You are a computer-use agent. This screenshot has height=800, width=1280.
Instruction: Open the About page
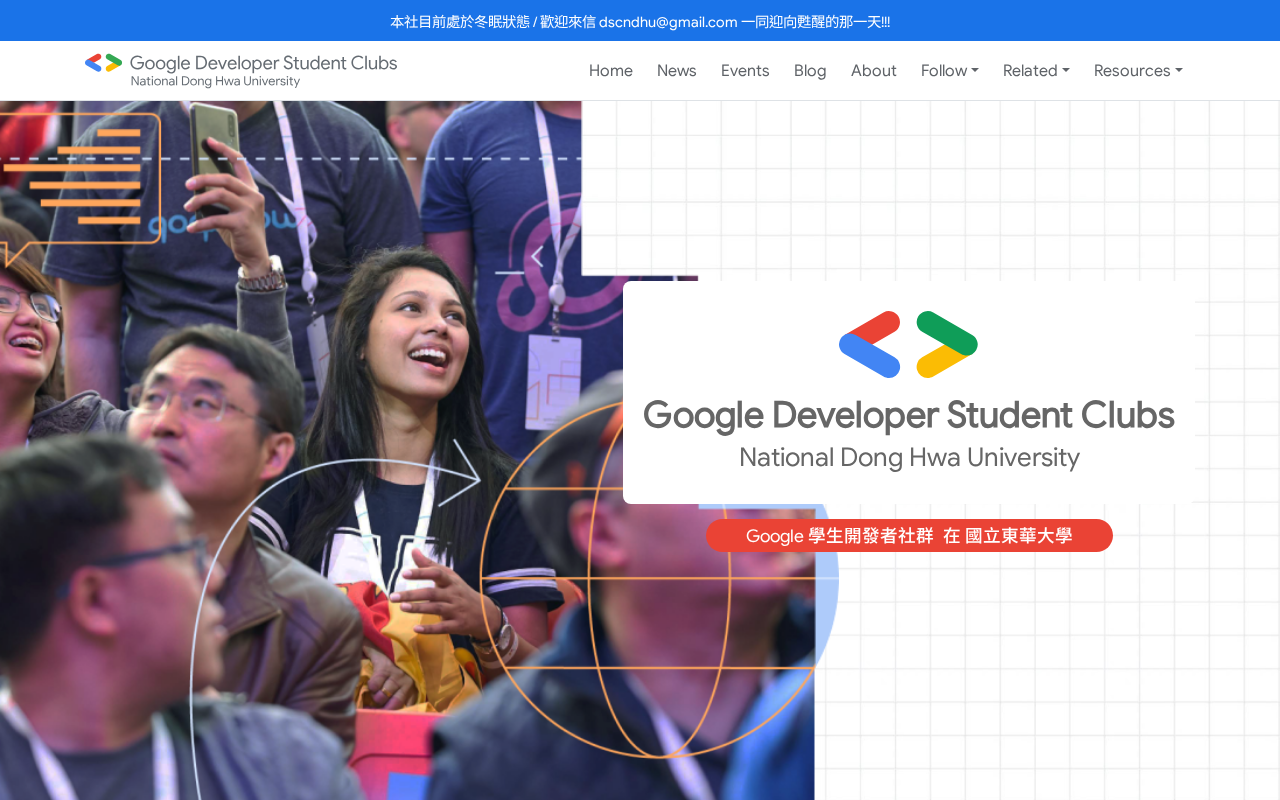[x=874, y=70]
